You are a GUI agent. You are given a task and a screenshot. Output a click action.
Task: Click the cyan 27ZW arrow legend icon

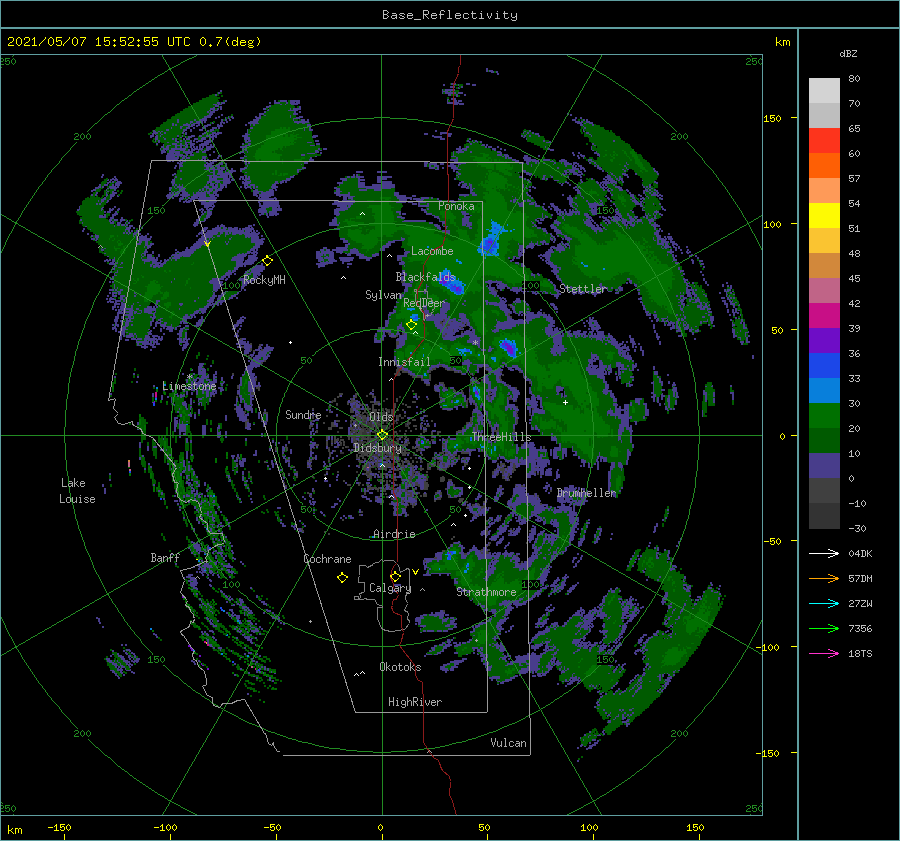tap(824, 603)
